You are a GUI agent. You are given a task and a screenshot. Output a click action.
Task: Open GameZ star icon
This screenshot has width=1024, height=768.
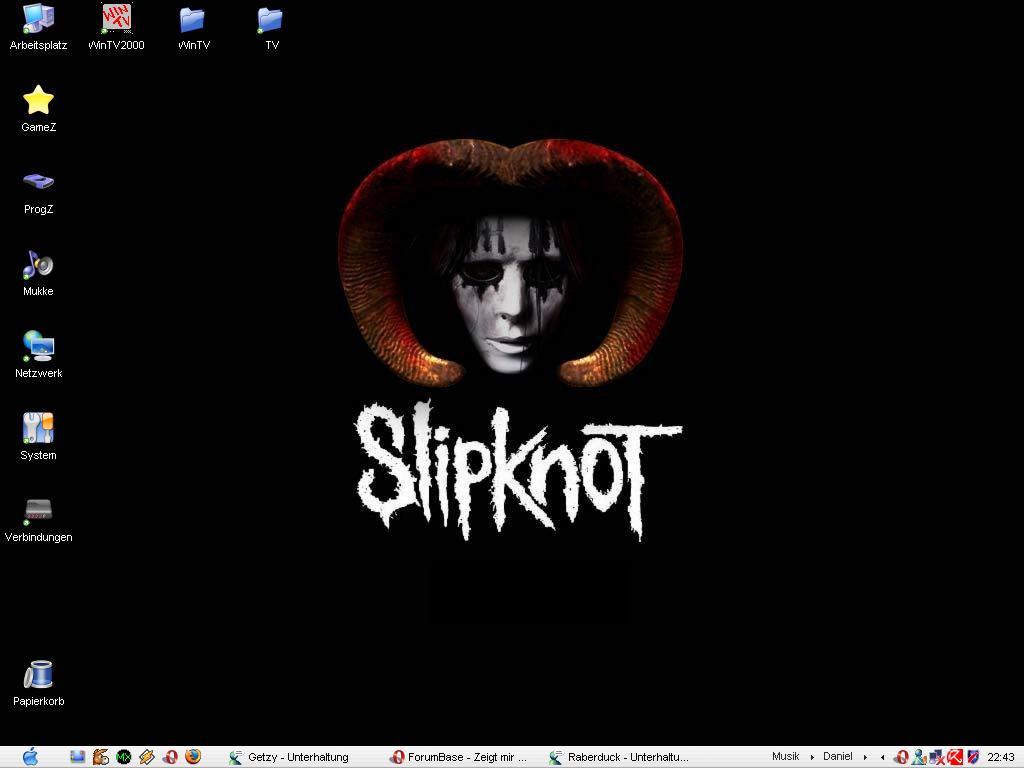pyautogui.click(x=38, y=108)
